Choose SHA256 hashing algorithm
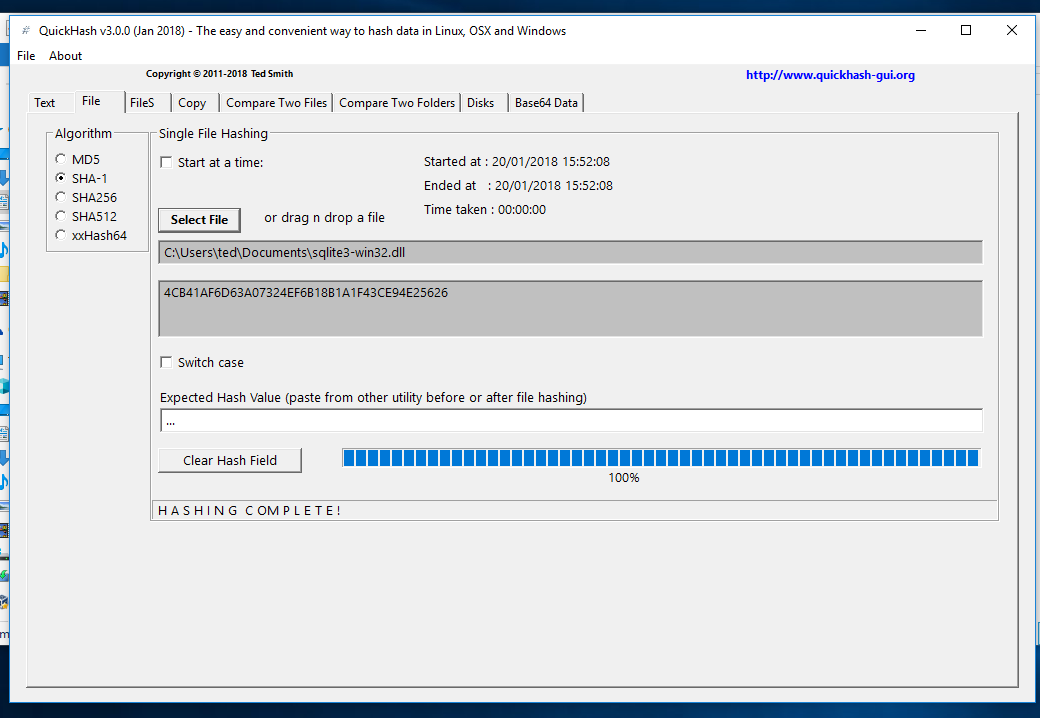Viewport: 1040px width, 718px height. coord(61,197)
